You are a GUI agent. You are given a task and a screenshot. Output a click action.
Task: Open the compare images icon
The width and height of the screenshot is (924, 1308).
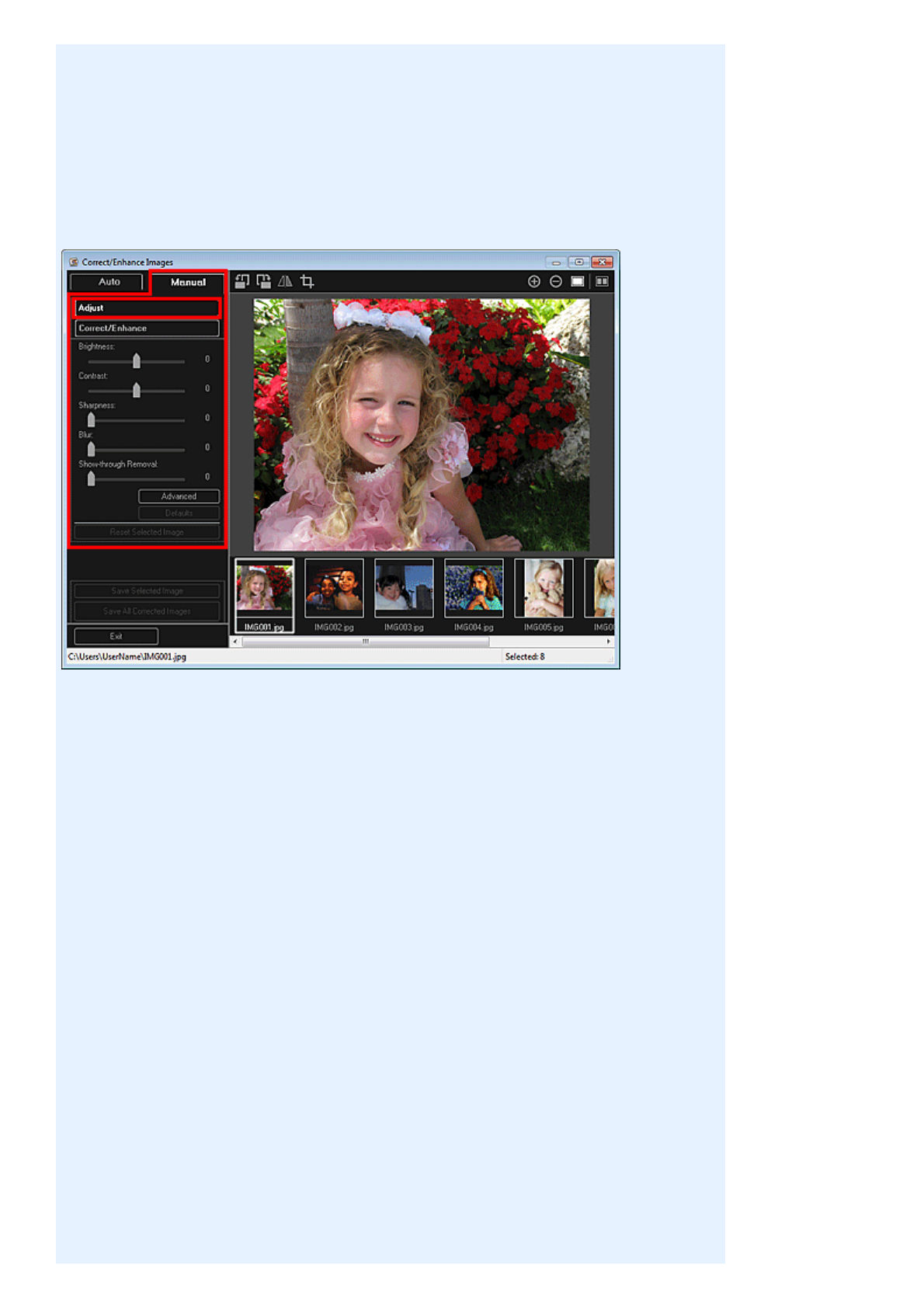[x=602, y=281]
